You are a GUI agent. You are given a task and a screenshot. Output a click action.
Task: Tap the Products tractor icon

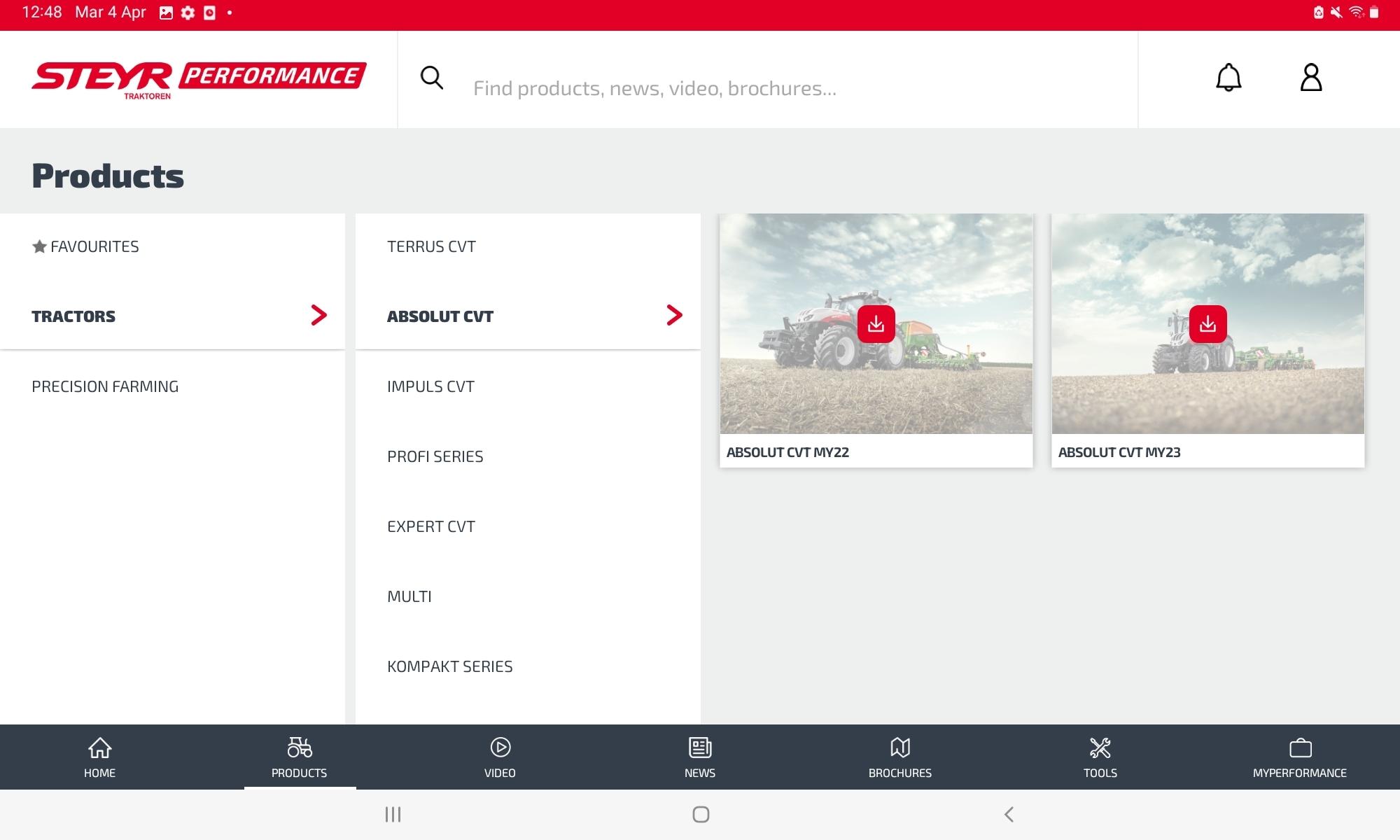click(300, 748)
